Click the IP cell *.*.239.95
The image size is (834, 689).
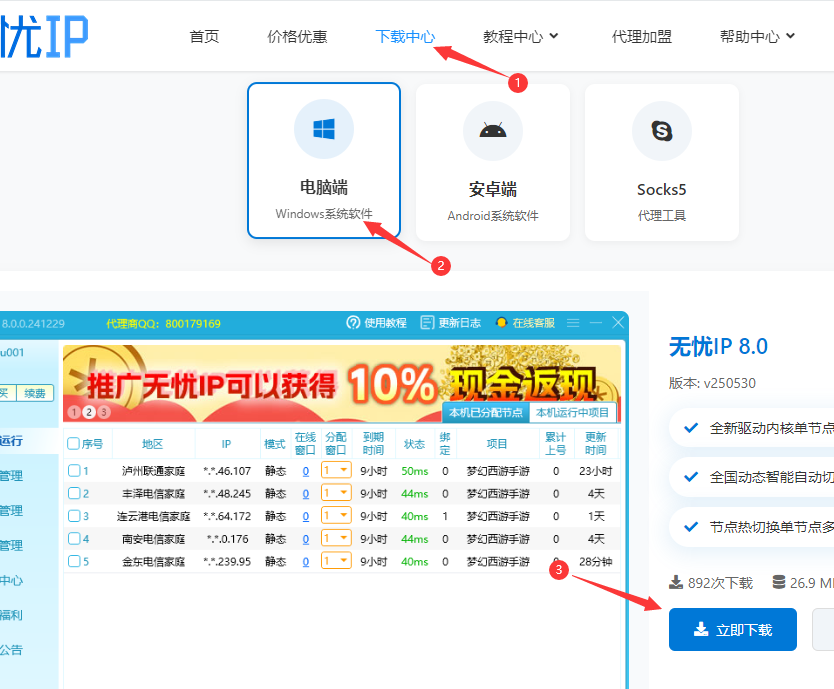pyautogui.click(x=227, y=561)
